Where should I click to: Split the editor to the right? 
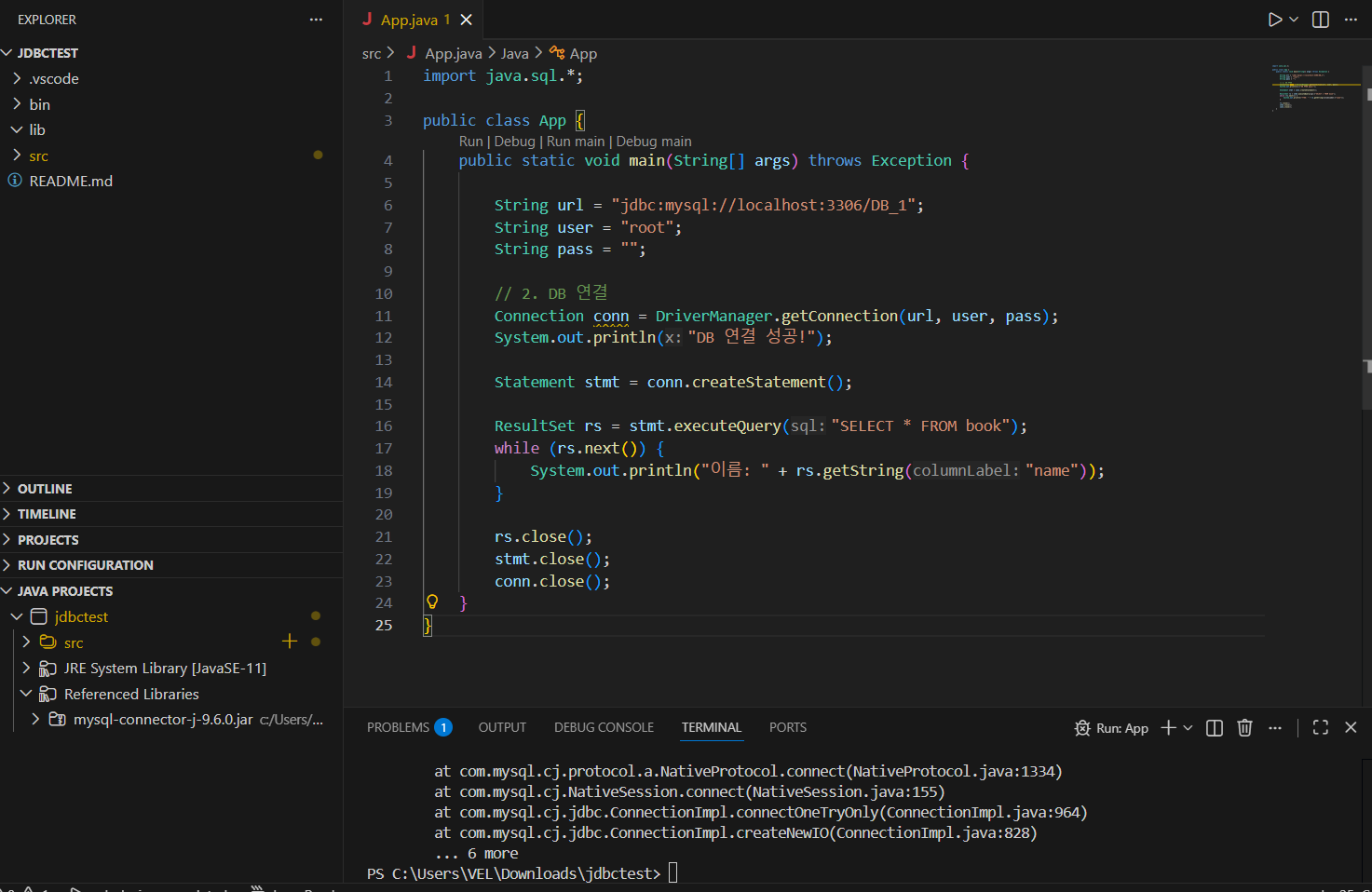(1321, 20)
